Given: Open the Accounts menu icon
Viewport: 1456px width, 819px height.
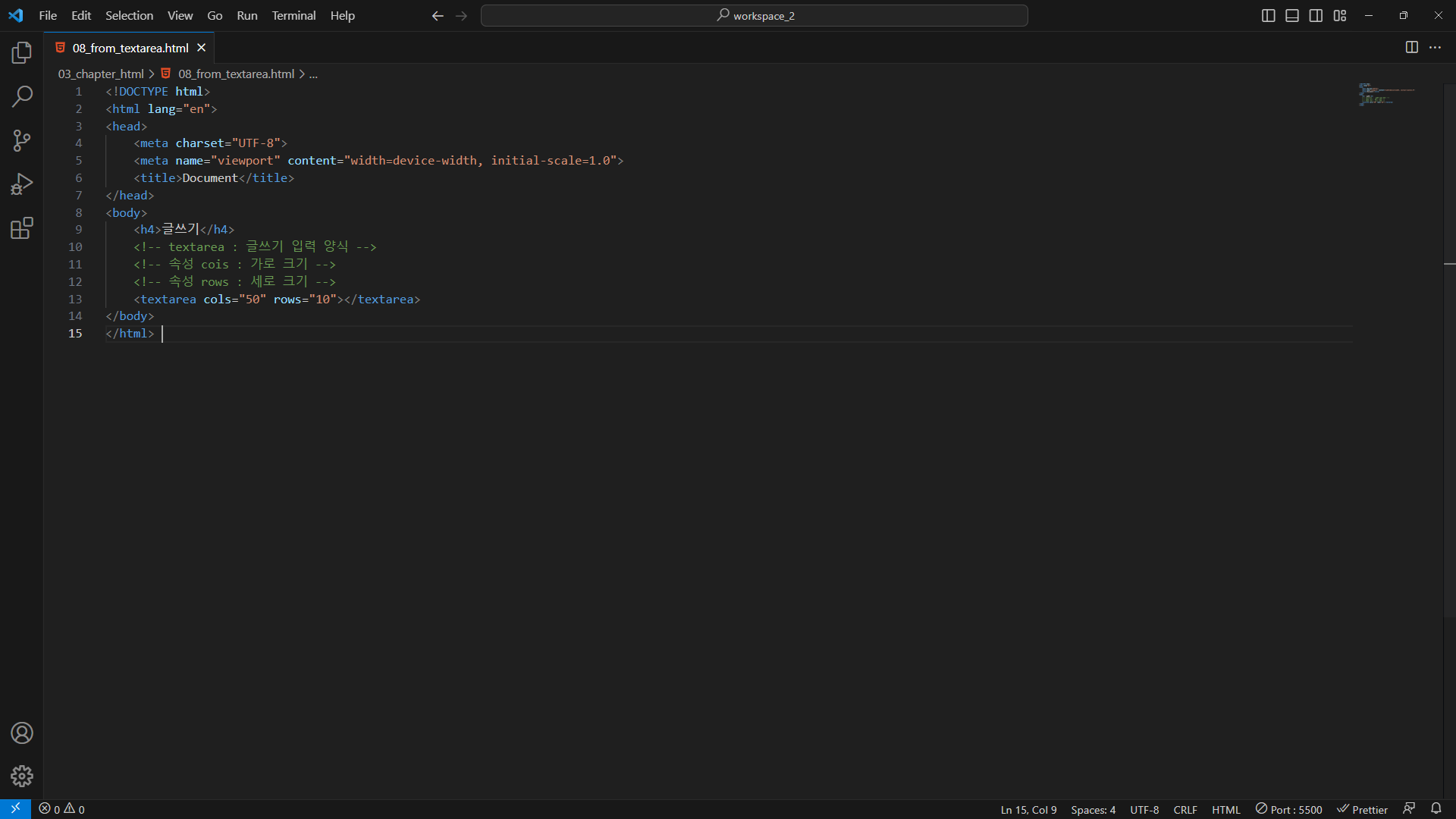Looking at the screenshot, I should (x=22, y=733).
